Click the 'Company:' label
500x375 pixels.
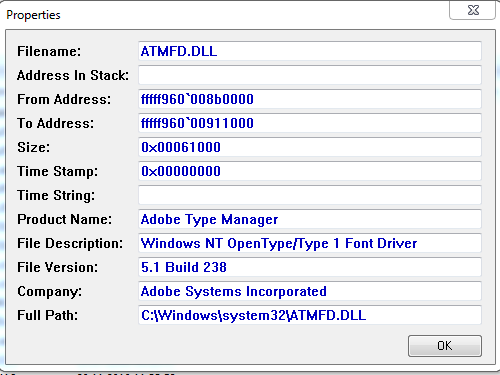pos(50,292)
